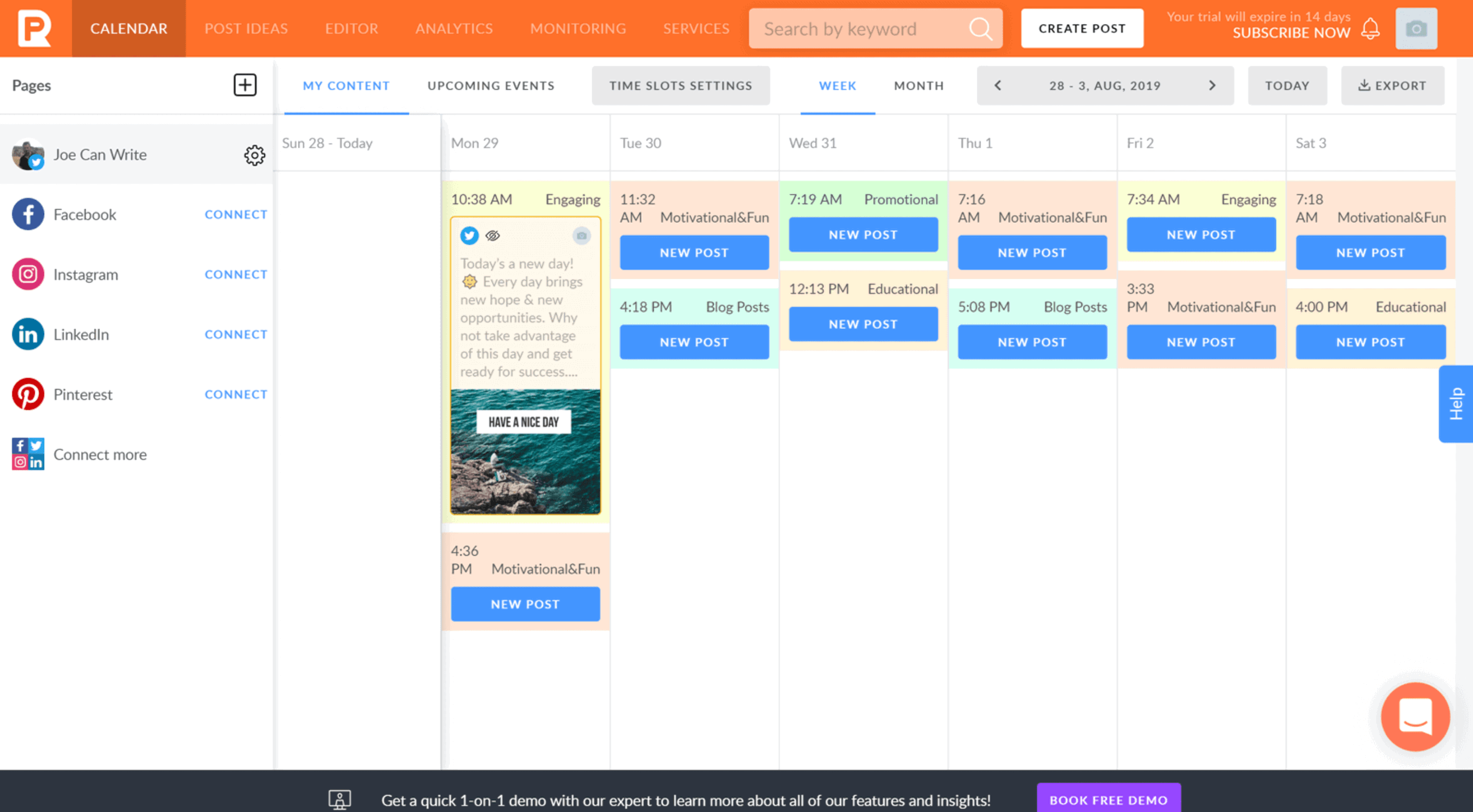Switch to the UPCOMING EVENTS tab
Viewport: 1473px width, 812px height.
tap(490, 85)
